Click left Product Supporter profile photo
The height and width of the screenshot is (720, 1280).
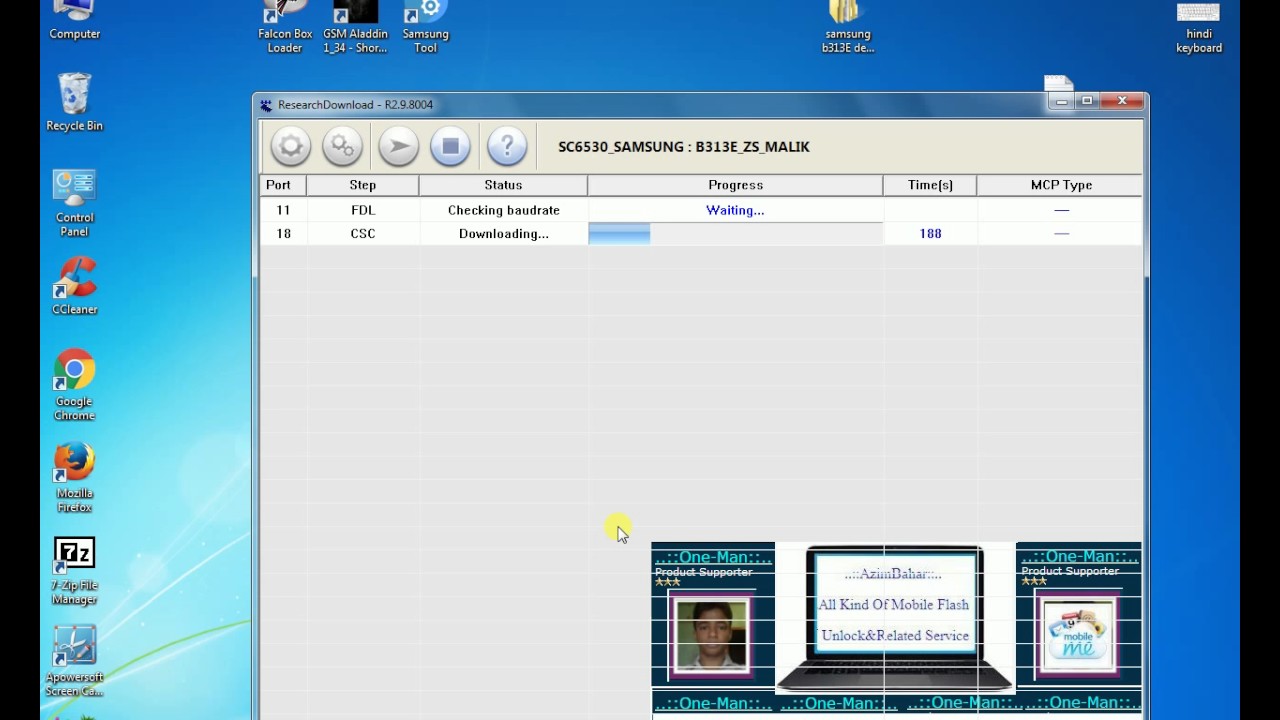click(x=712, y=635)
